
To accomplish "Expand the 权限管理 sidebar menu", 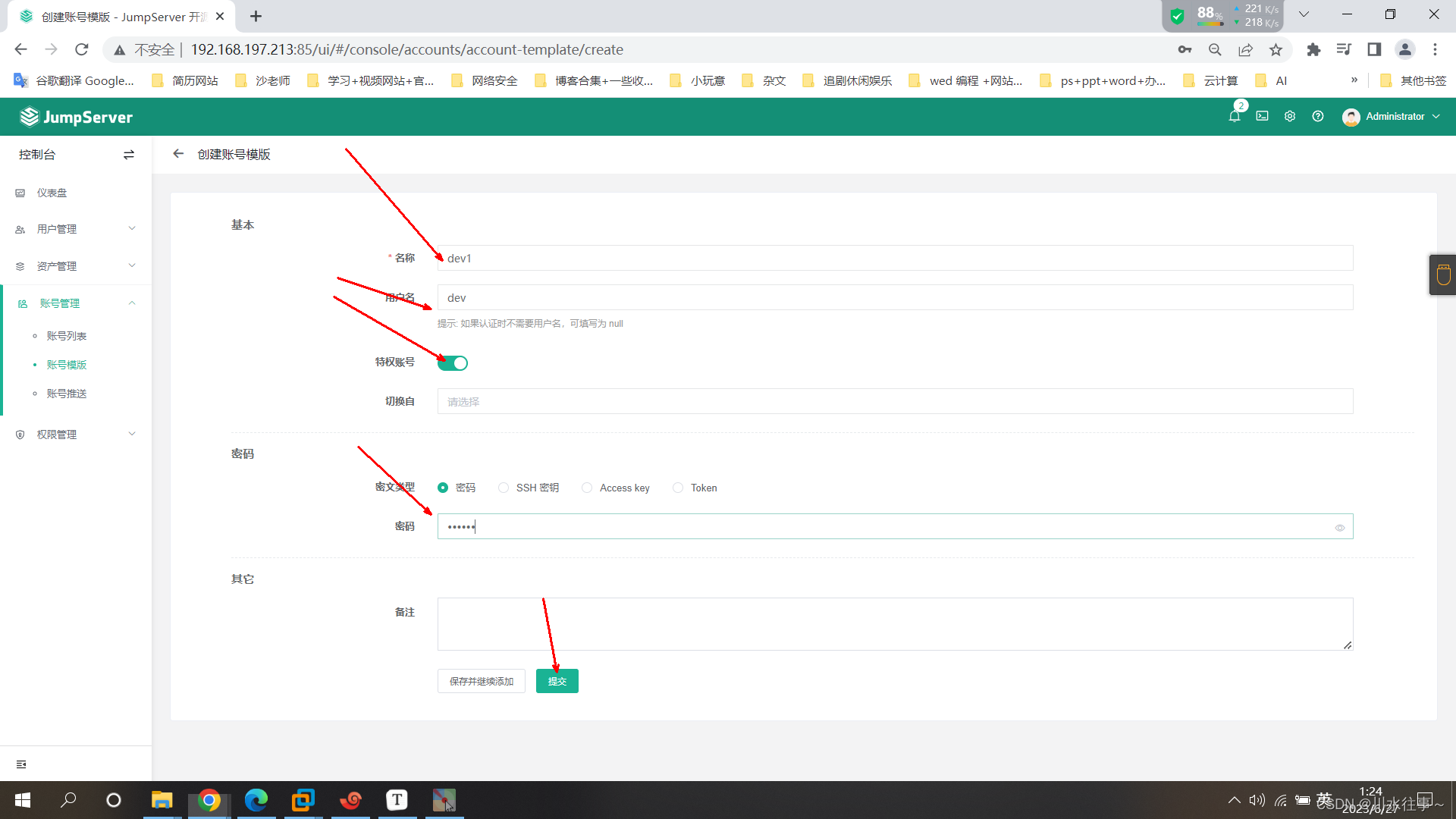I will click(76, 435).
